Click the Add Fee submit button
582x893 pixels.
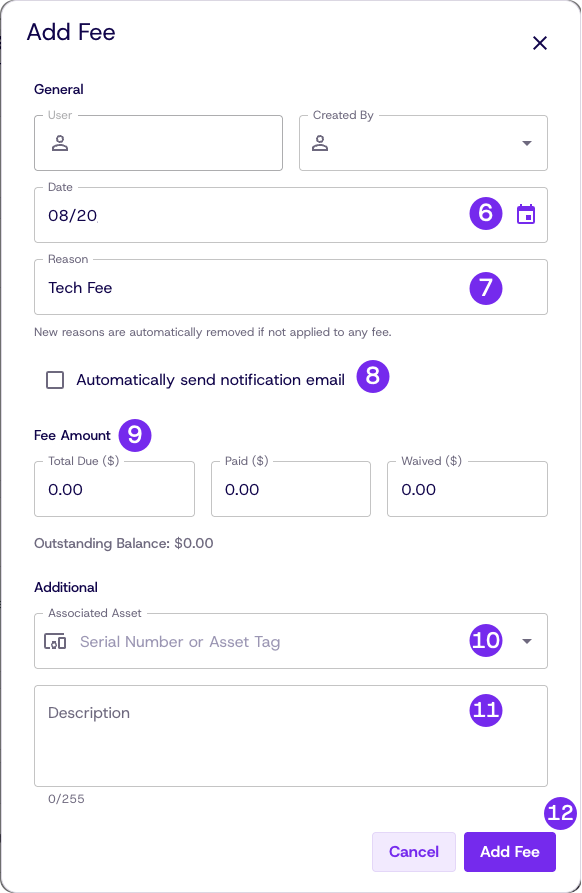click(510, 851)
